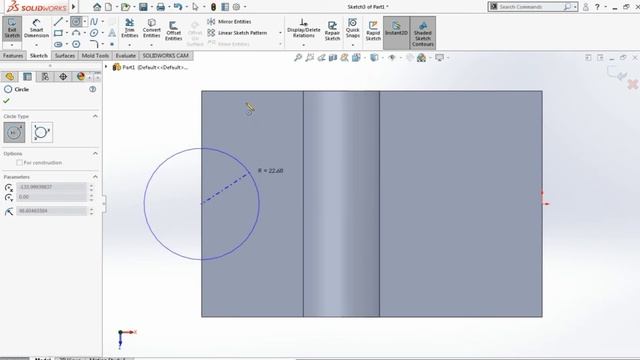Select the Spline sketch tool
Screen dimensions: 640x360
(x=94, y=21)
